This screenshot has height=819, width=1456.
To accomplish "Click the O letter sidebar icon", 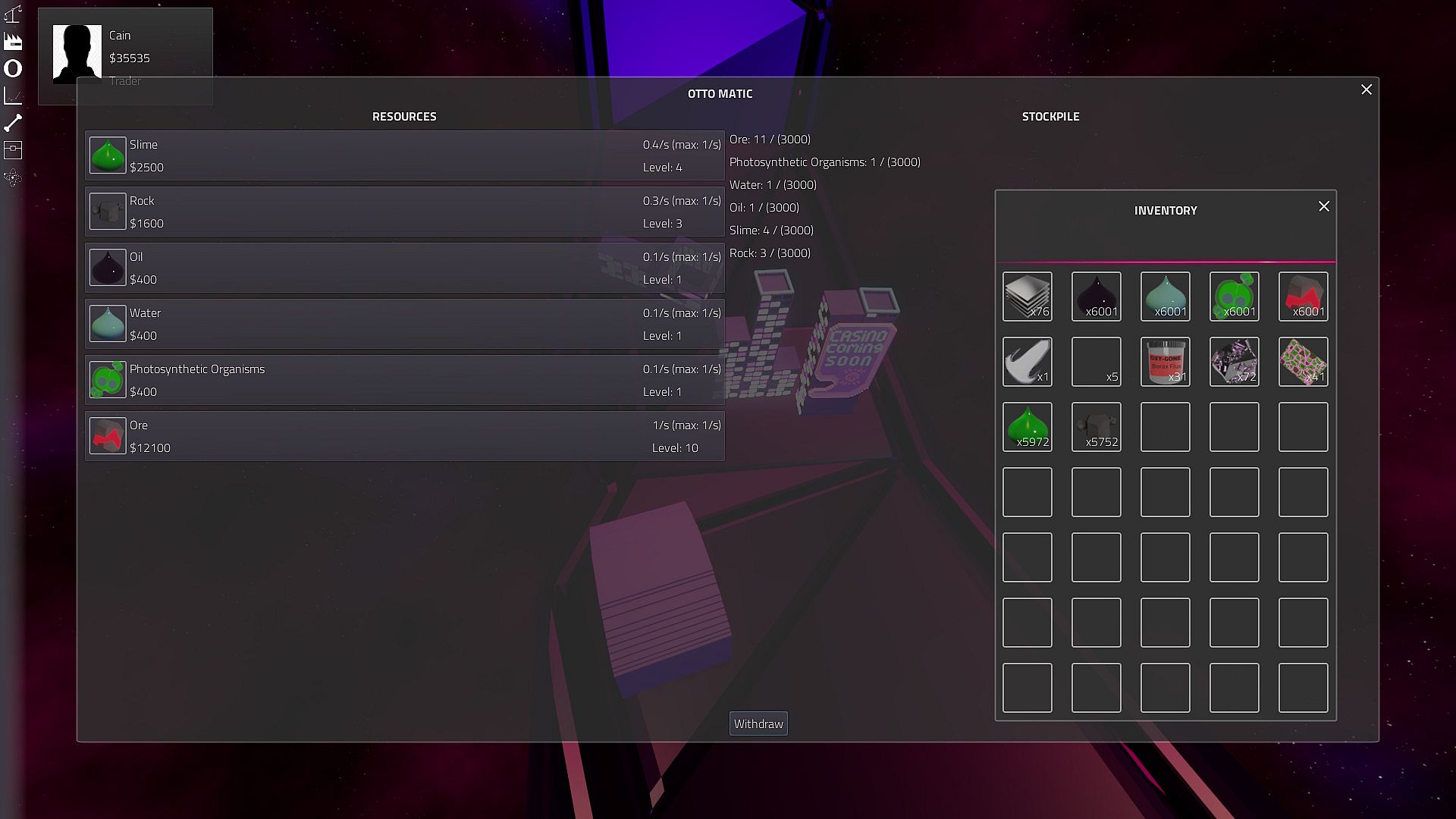I will tap(13, 68).
